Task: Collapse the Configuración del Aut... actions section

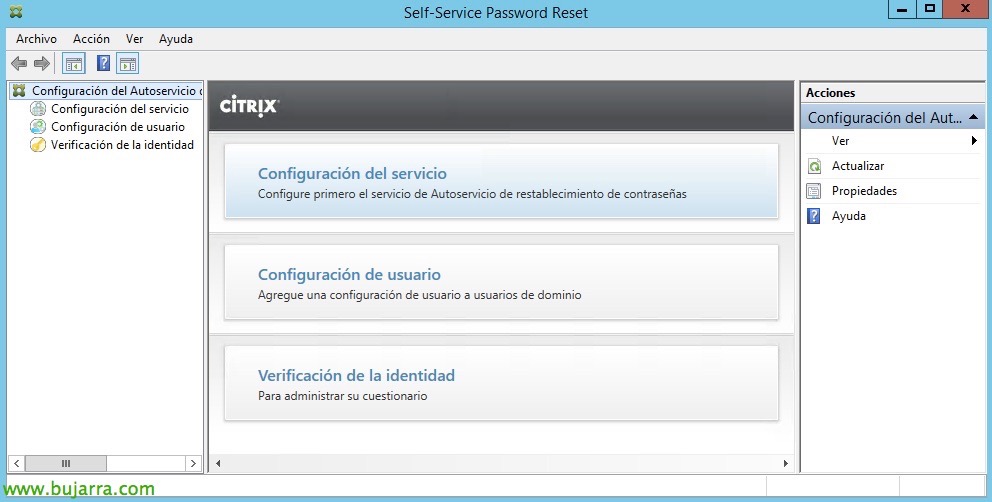Action: 974,117
